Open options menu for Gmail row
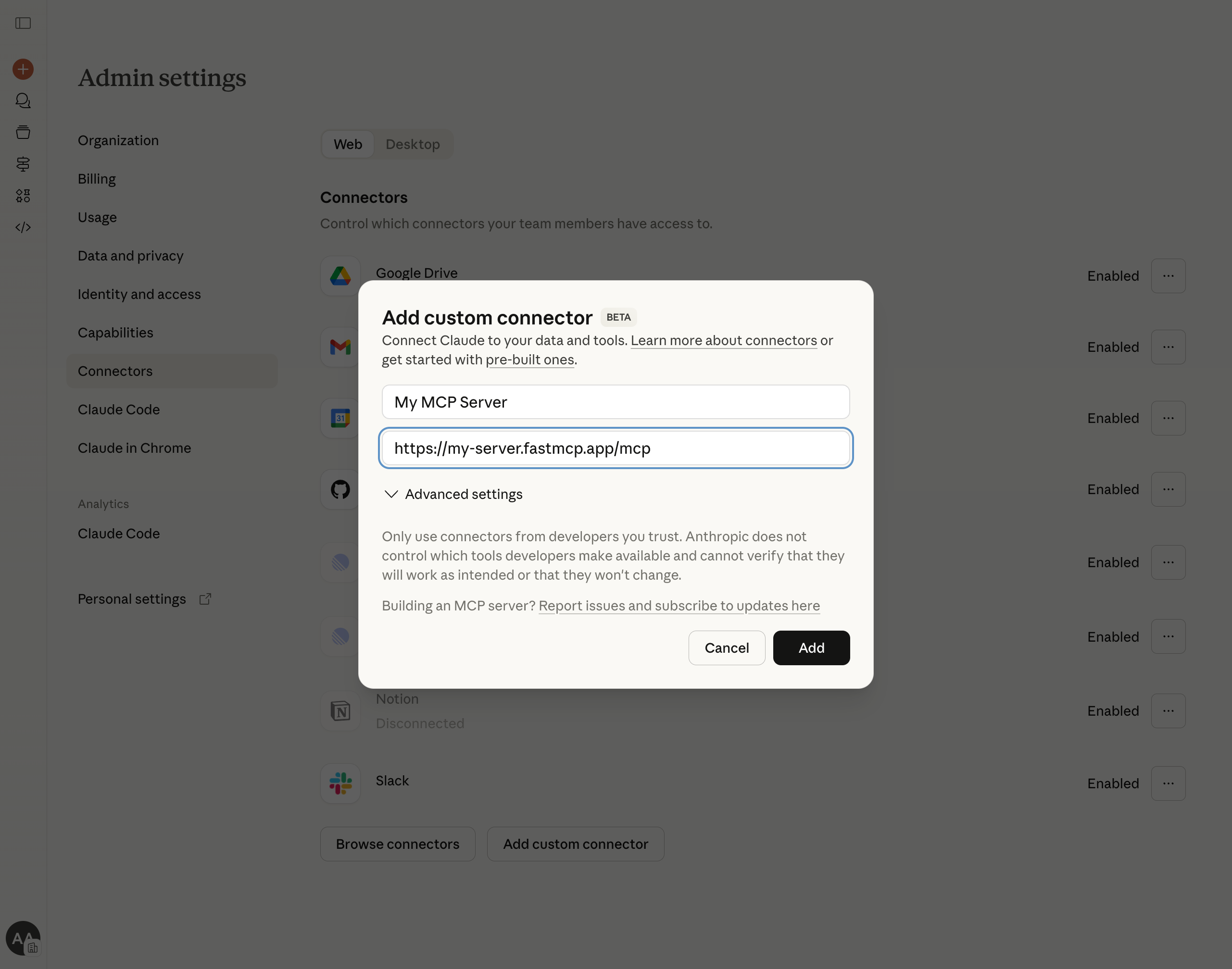This screenshot has height=969, width=1232. tap(1168, 347)
